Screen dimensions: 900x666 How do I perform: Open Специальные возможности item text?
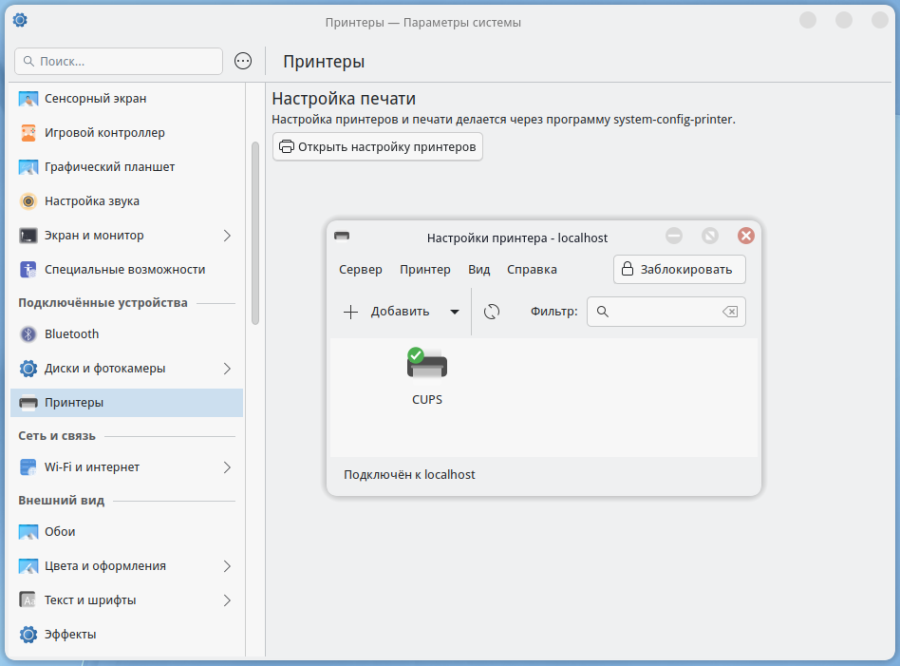tap(125, 269)
